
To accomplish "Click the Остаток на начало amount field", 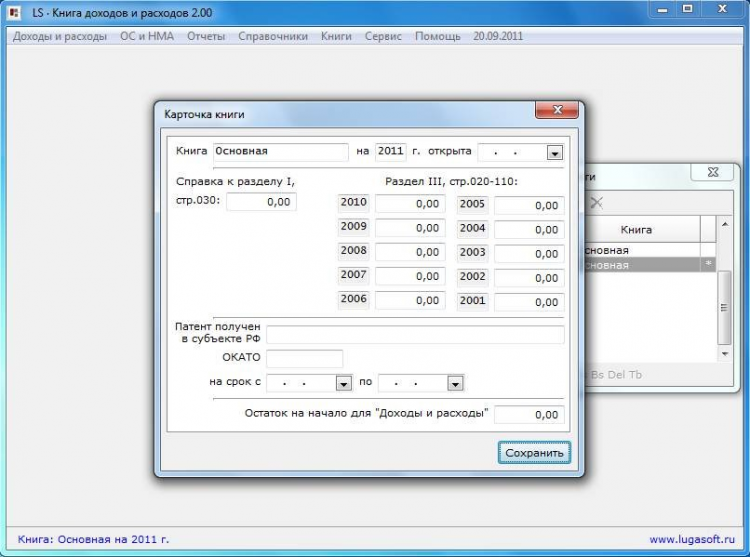I will click(x=529, y=415).
